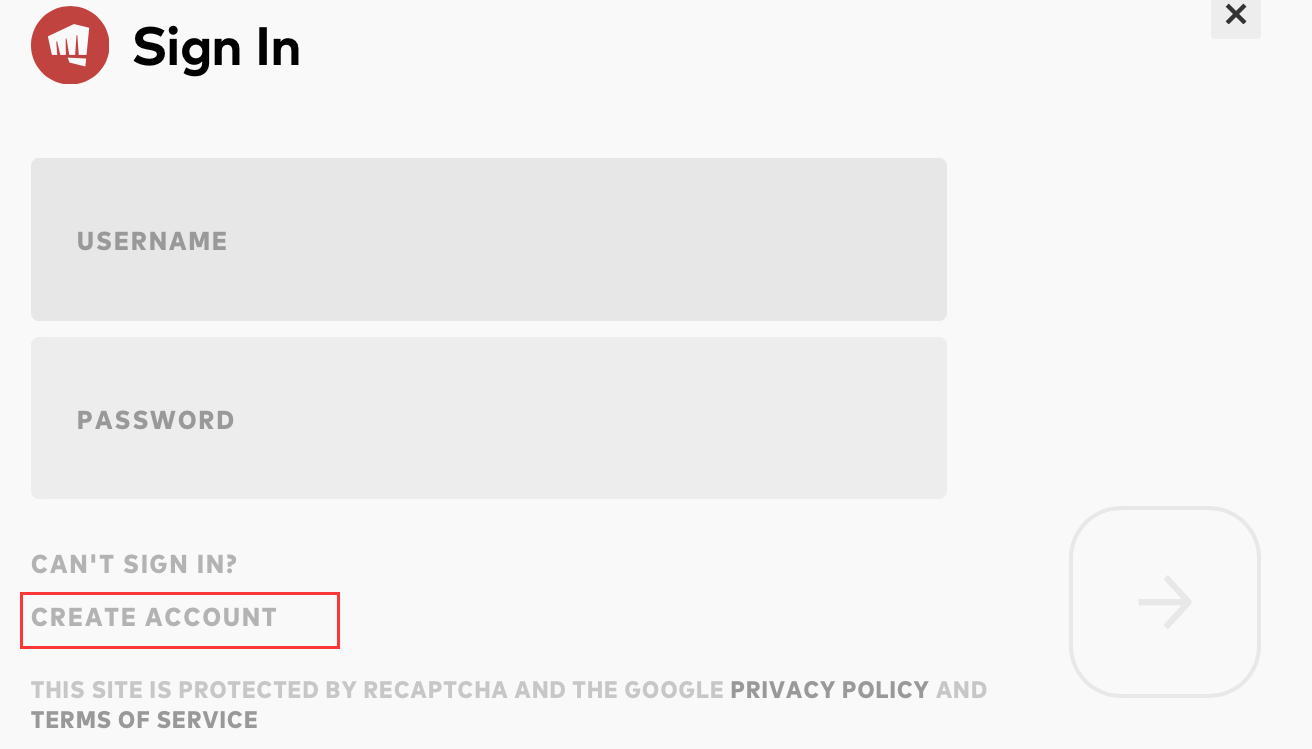Click the Create Account link

(154, 618)
